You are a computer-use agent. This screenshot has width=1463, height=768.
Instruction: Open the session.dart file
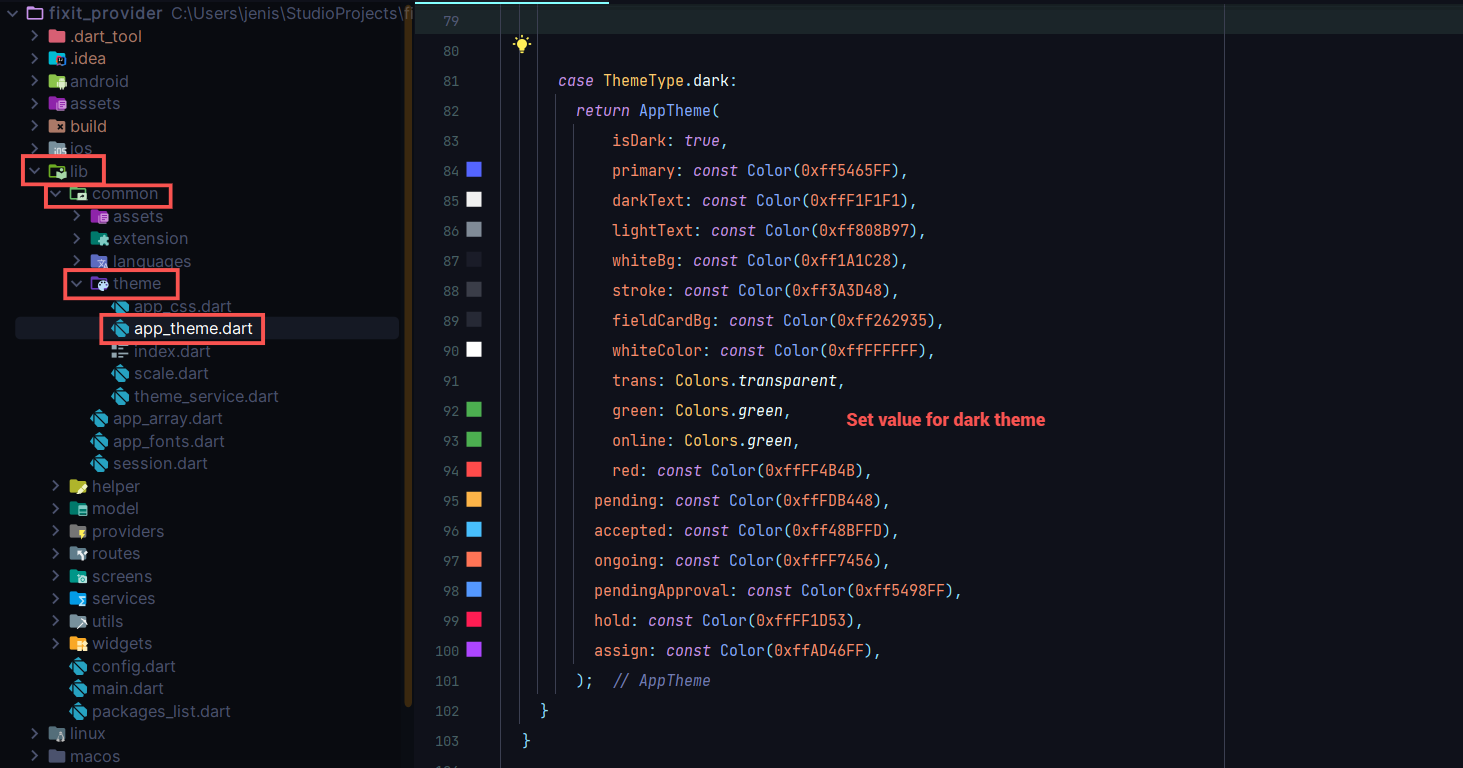160,464
